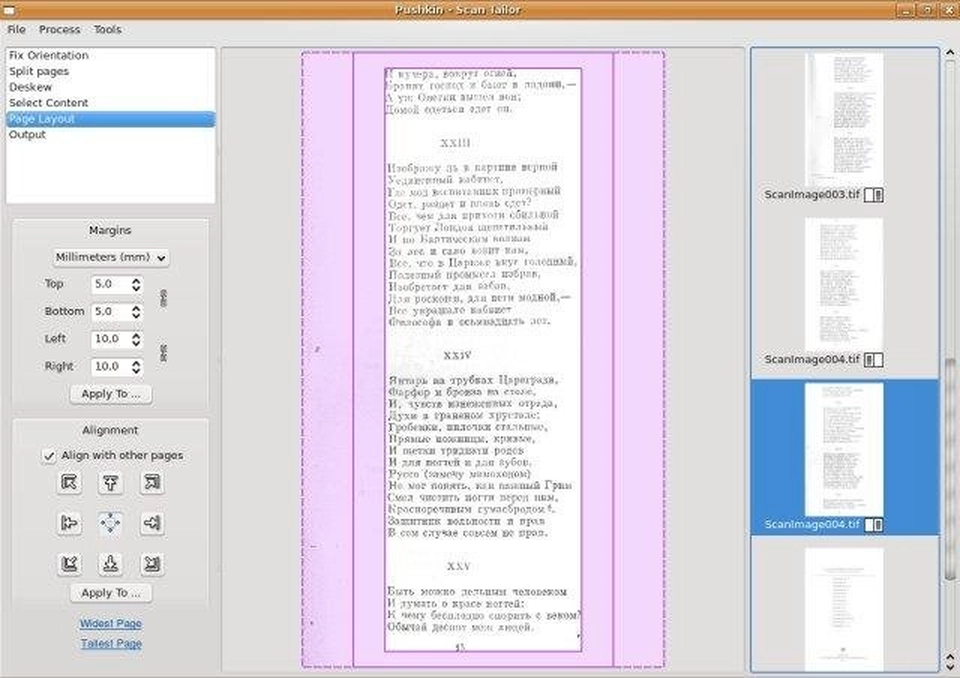Select middle-left alignment icon
The width and height of the screenshot is (960, 678).
[x=69, y=523]
